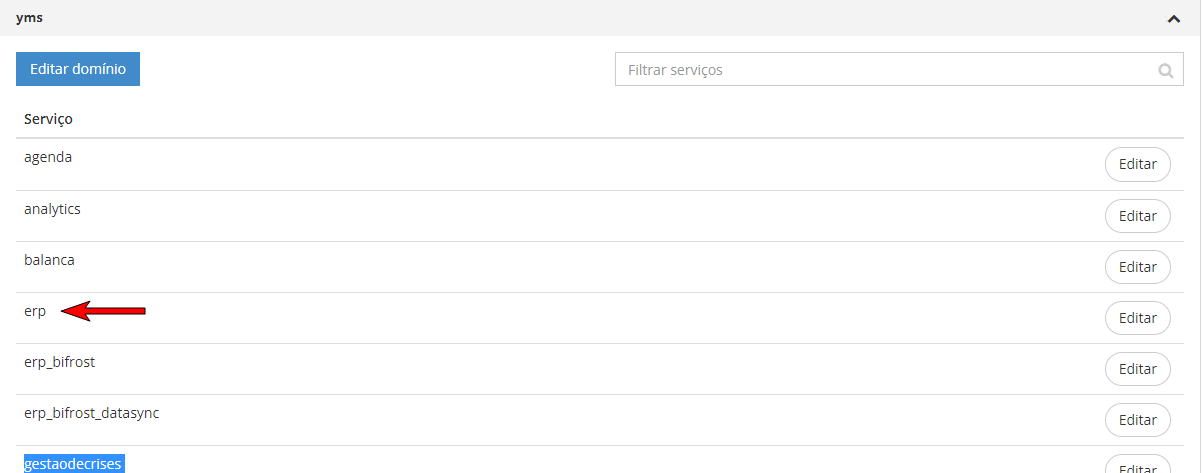This screenshot has height=473, width=1203.
Task: Collapse the yms domain panel chevron
Action: (x=1173, y=18)
